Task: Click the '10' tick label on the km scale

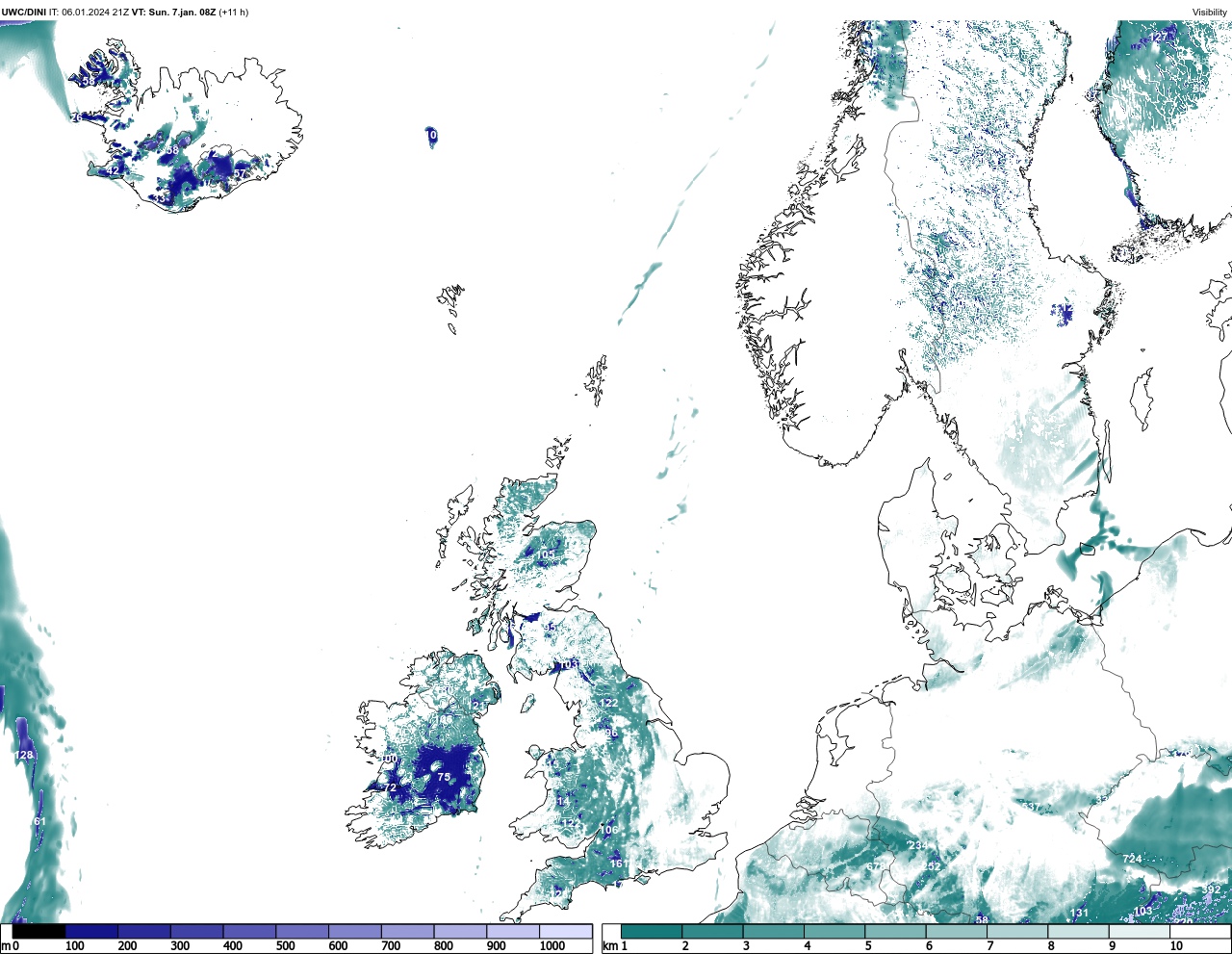Action: tap(1176, 946)
